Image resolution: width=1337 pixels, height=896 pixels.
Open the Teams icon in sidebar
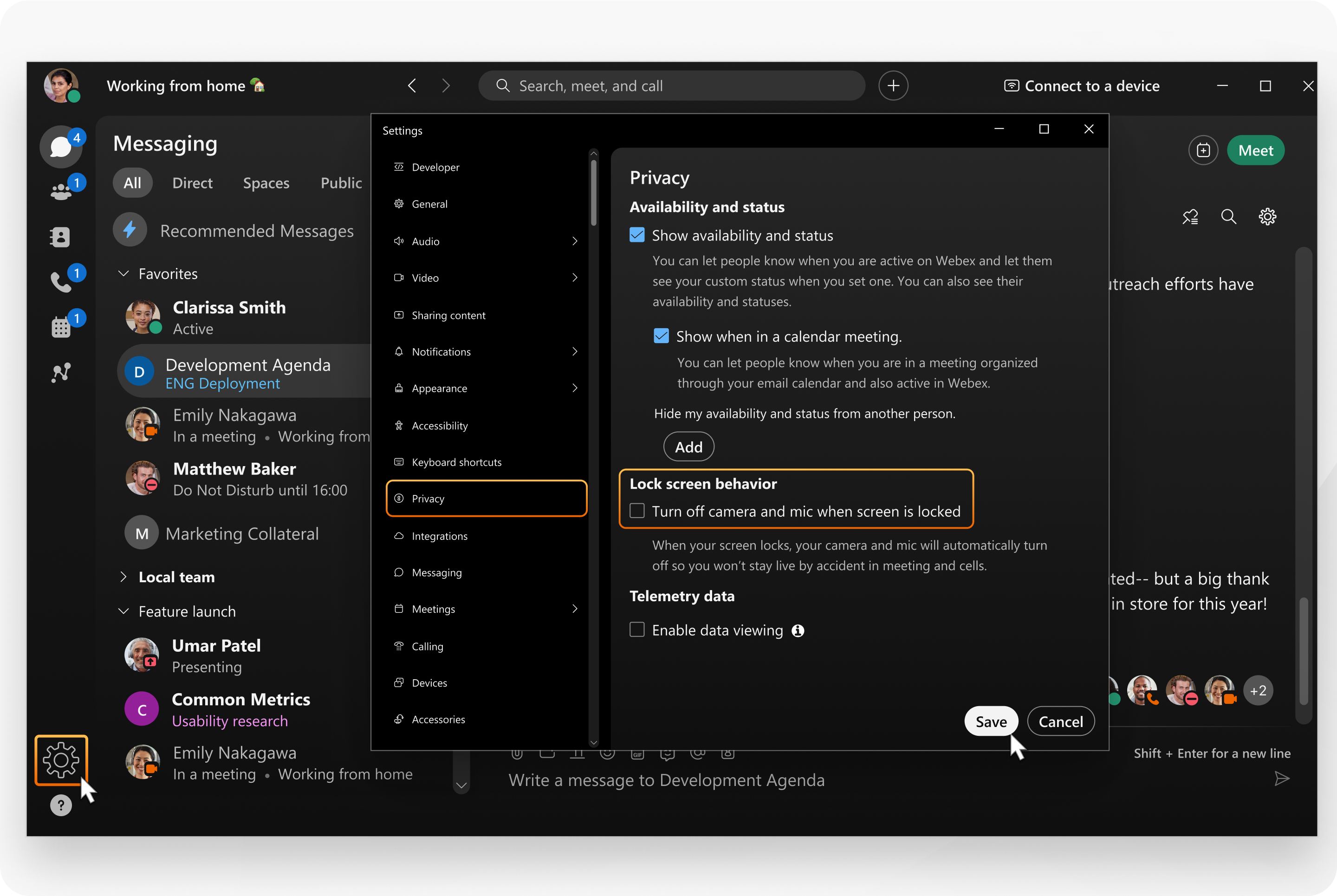point(61,192)
